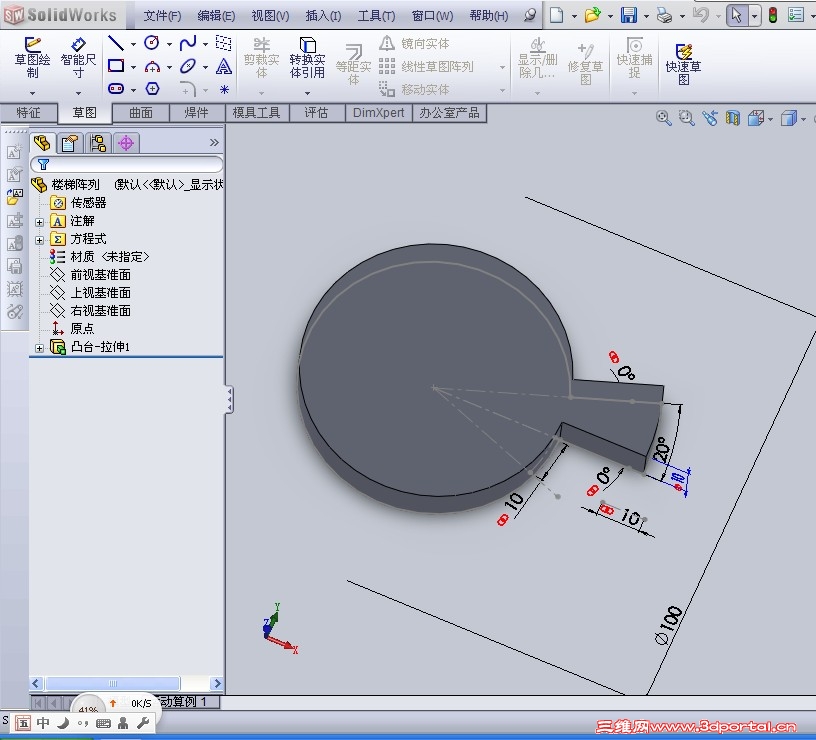816x740 pixels.
Task: Select the Line sketch tool
Action: tap(116, 43)
